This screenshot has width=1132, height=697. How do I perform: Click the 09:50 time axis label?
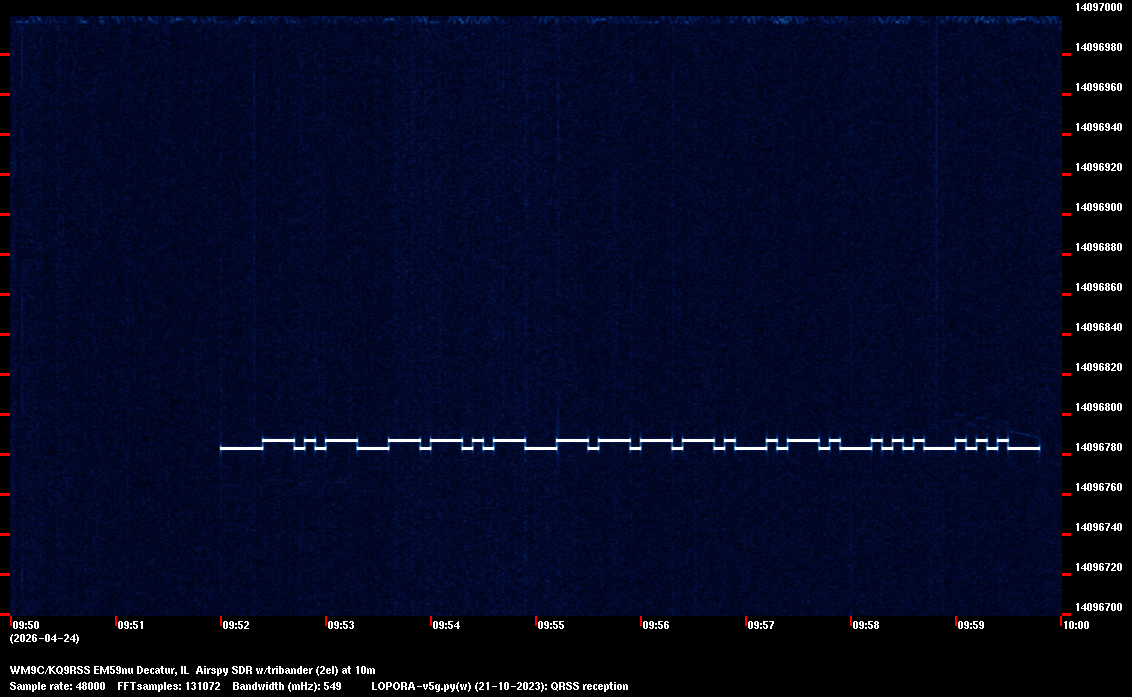[25, 625]
